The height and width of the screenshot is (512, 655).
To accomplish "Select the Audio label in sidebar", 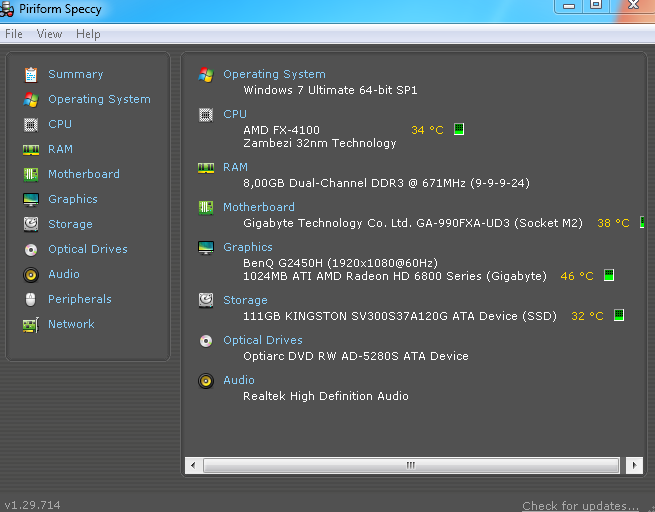I will [64, 274].
